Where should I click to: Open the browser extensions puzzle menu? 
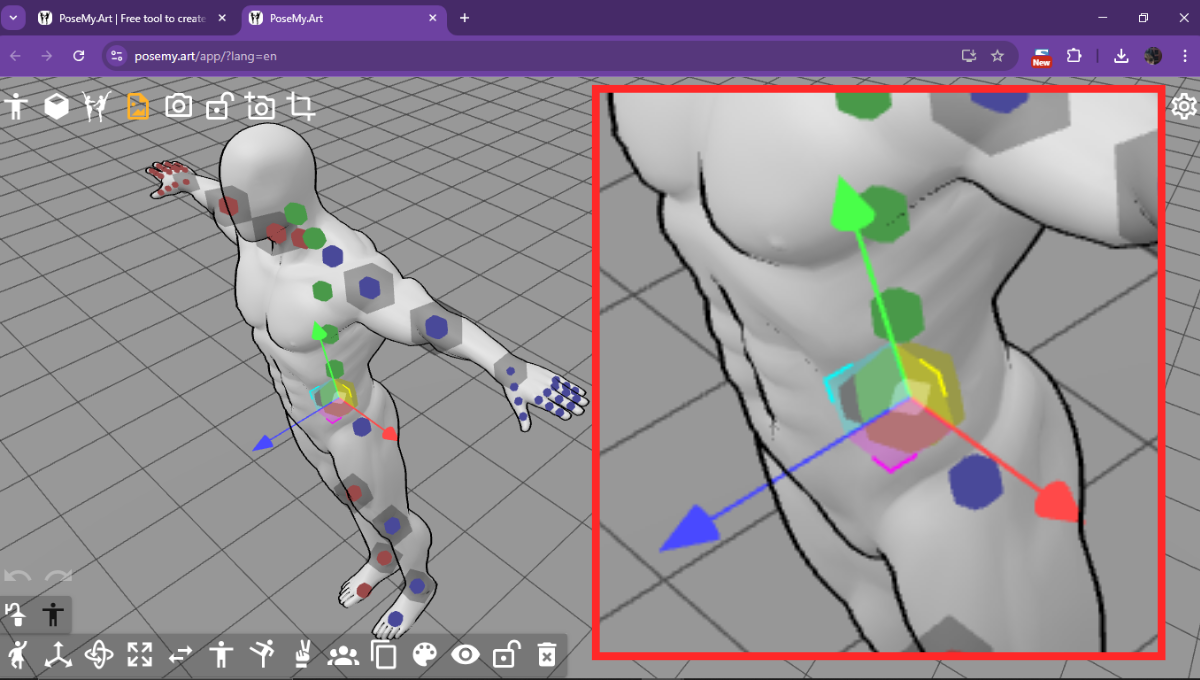tap(1075, 56)
